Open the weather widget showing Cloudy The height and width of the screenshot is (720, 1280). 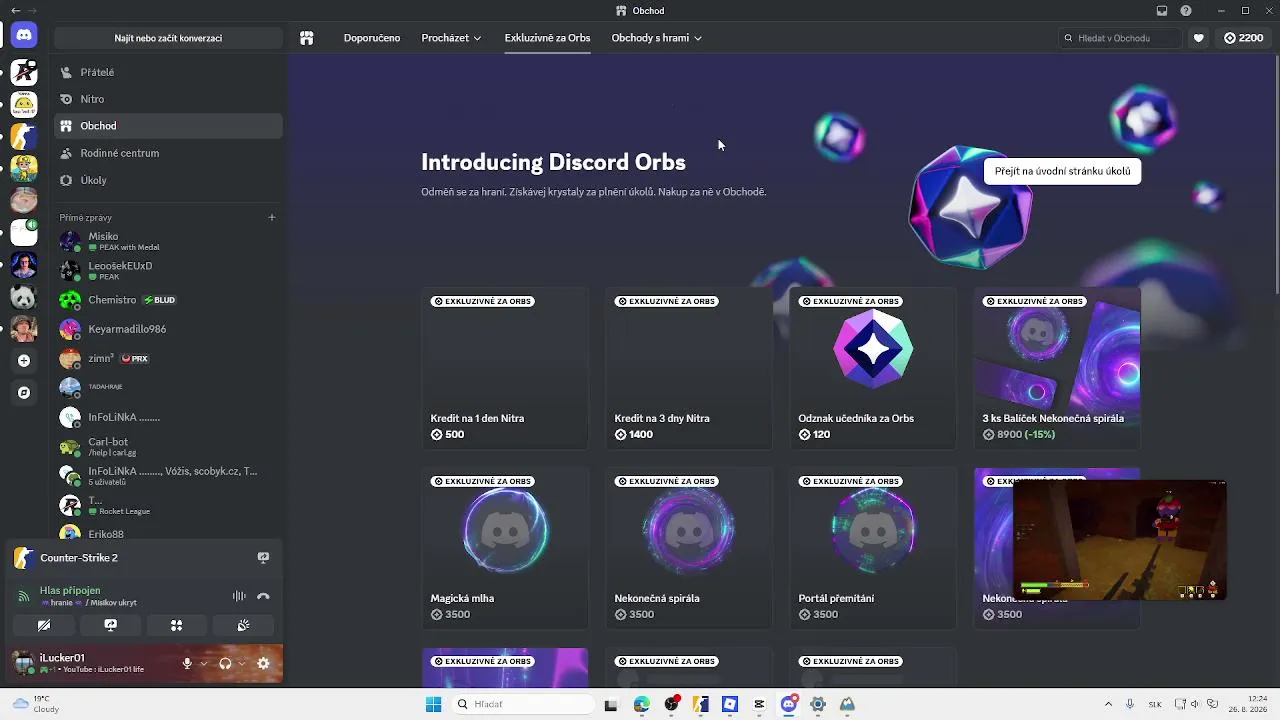(36, 704)
